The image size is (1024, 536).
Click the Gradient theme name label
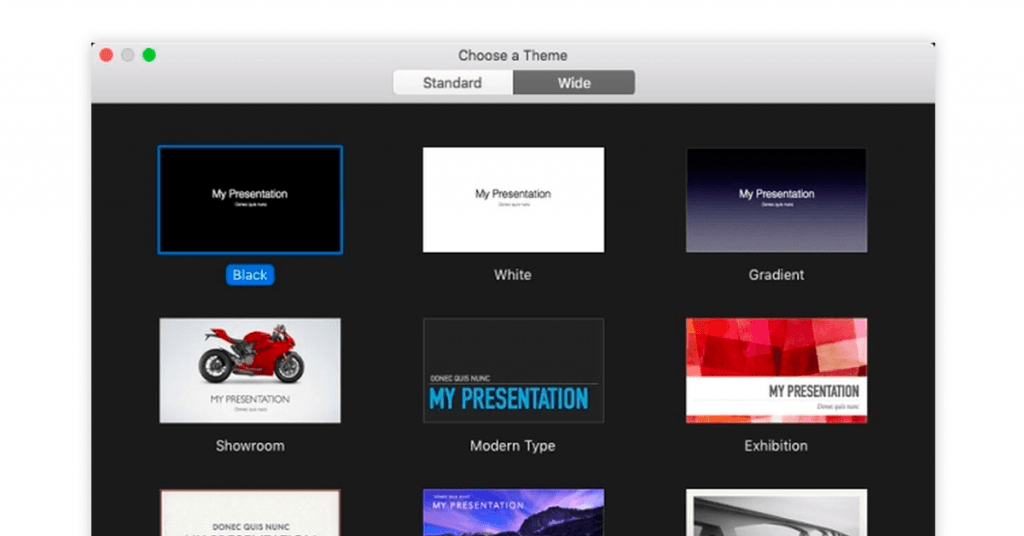[776, 275]
